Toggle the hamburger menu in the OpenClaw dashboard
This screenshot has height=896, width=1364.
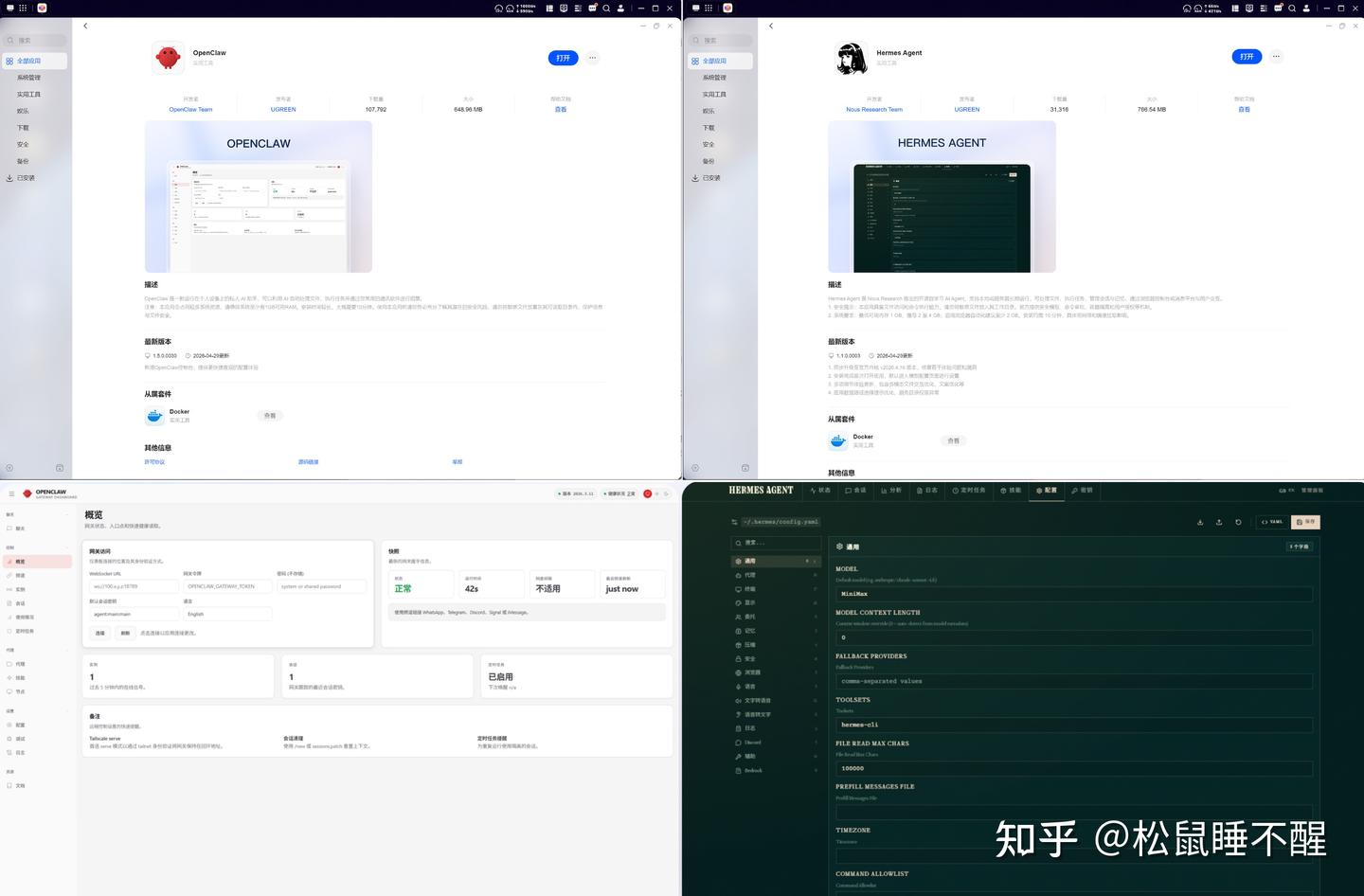11,493
